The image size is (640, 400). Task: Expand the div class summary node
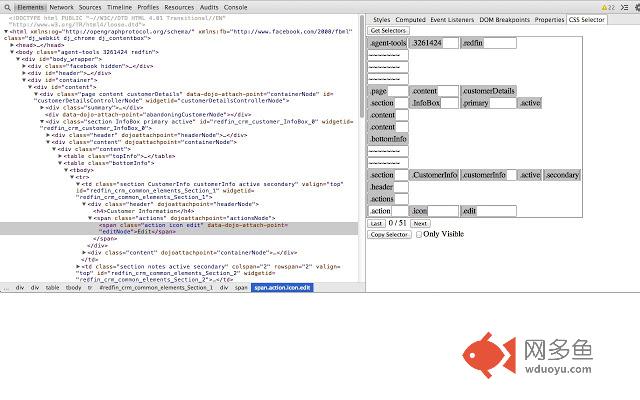click(42, 108)
